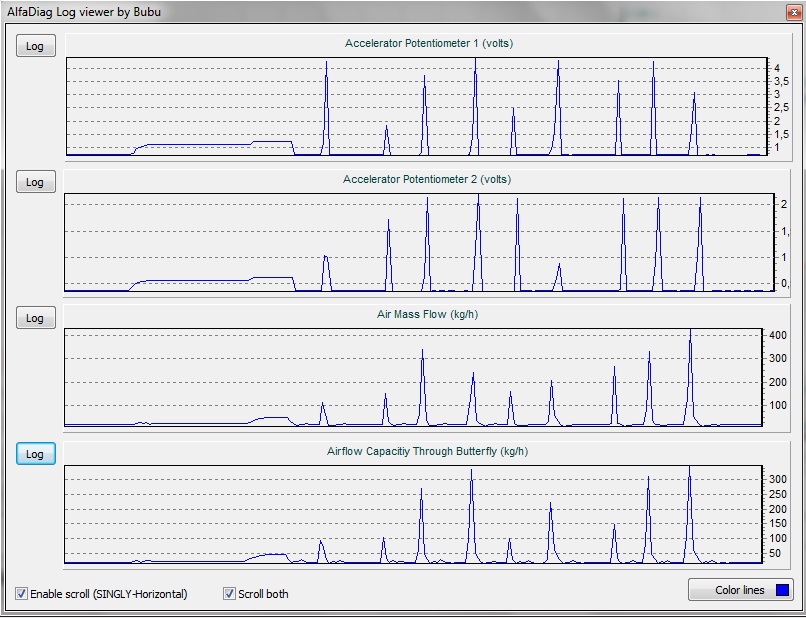The image size is (806, 618).
Task: Click the 300 axis label on Butterfly airflow chart
Action: click(777, 479)
